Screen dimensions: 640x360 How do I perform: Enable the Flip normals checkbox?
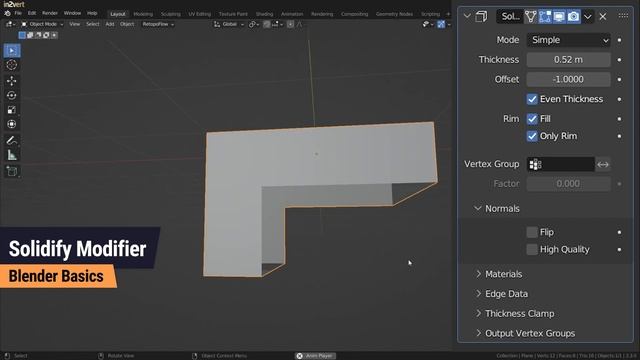(x=532, y=232)
